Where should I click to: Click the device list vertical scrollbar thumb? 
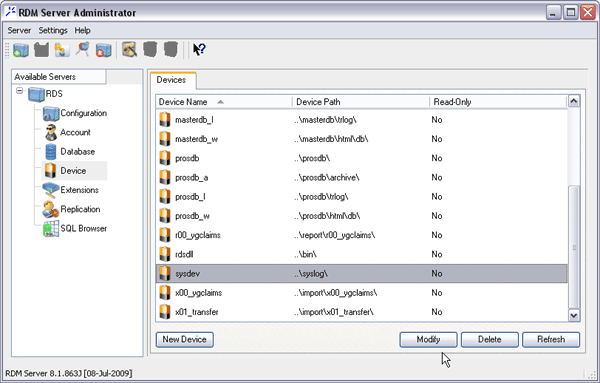tap(574, 247)
